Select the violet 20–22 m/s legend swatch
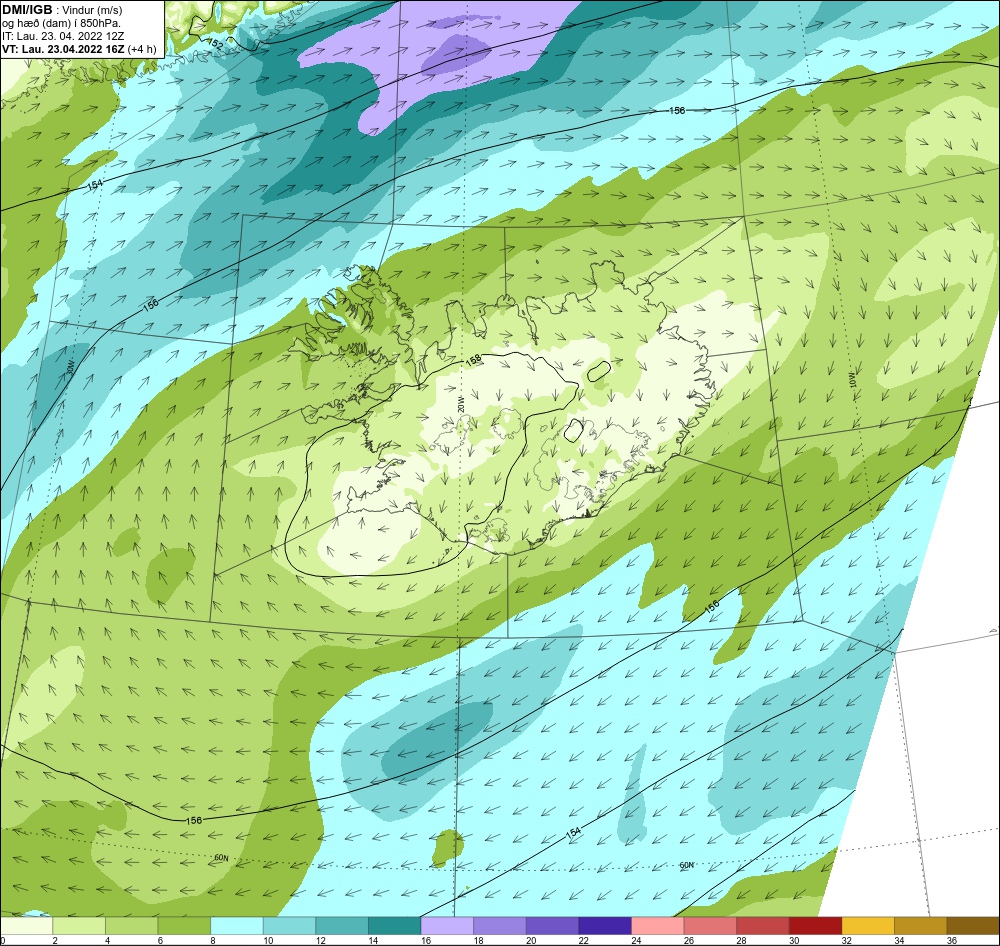This screenshot has width=1000, height=946. click(553, 926)
